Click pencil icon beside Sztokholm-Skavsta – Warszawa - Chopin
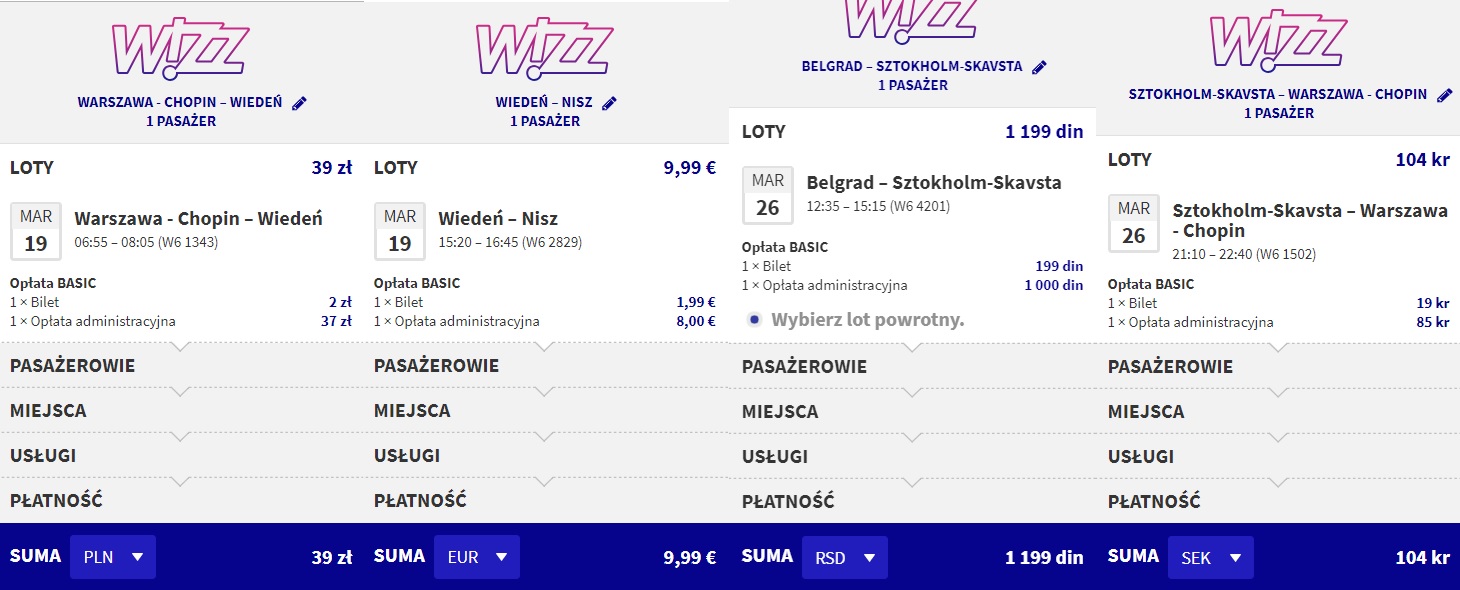1460x590 pixels. (x=1444, y=95)
